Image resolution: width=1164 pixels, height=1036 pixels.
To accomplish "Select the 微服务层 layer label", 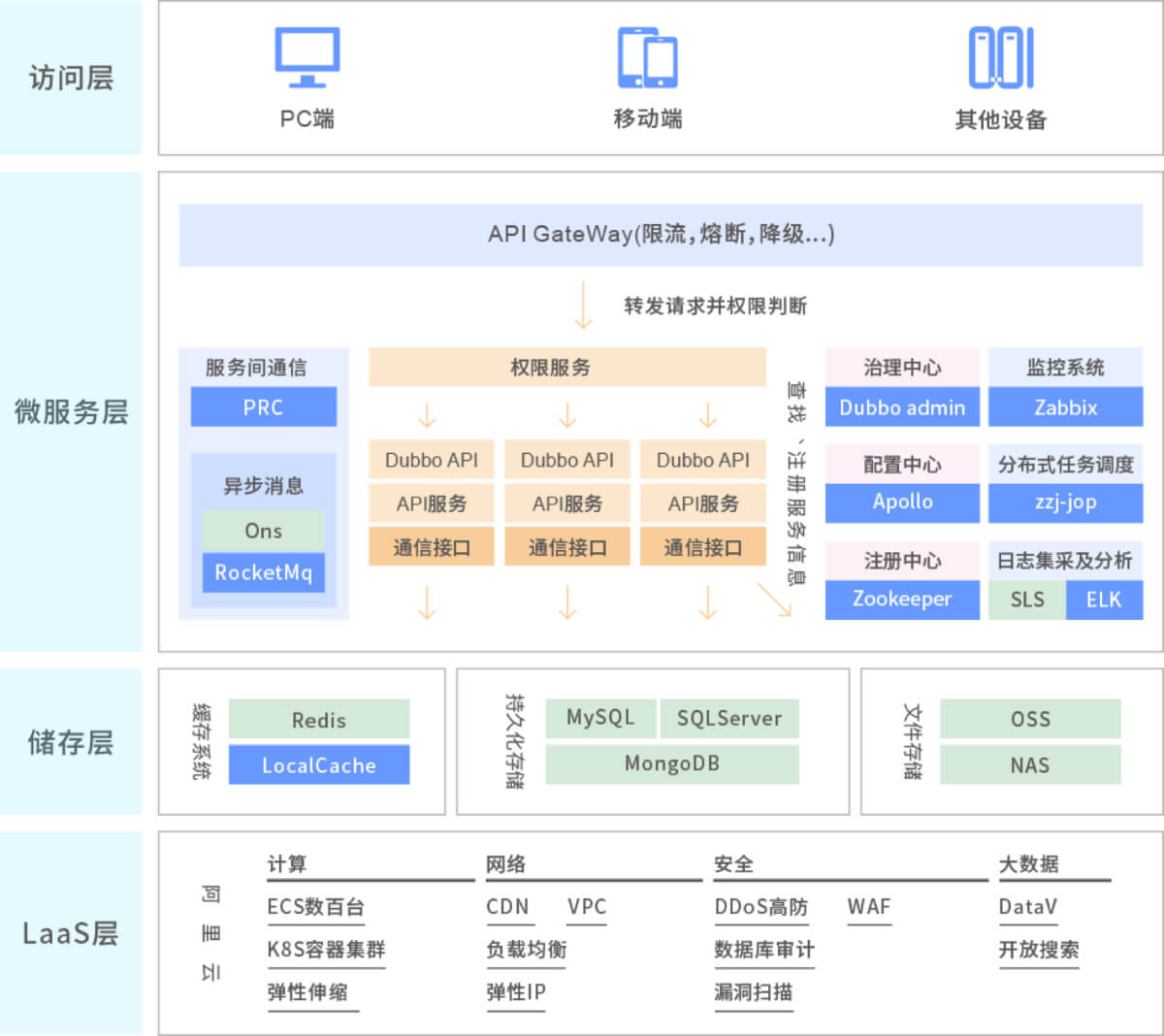I will 71,411.
